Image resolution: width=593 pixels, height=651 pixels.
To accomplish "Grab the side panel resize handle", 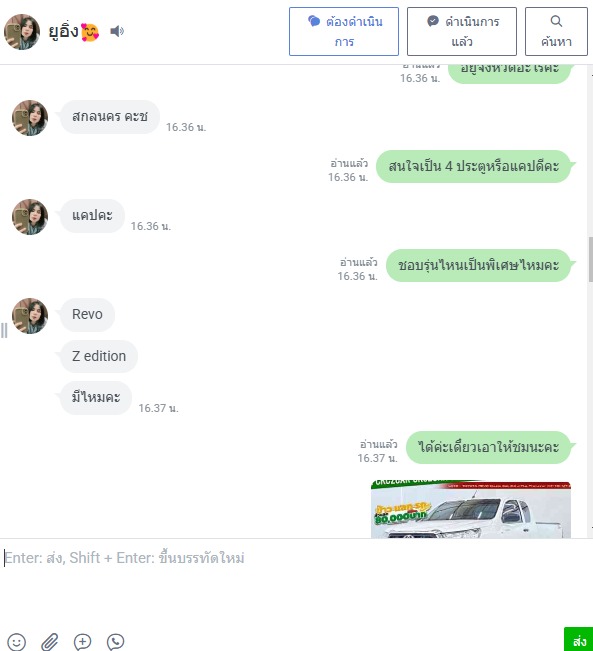I will [x=4, y=330].
